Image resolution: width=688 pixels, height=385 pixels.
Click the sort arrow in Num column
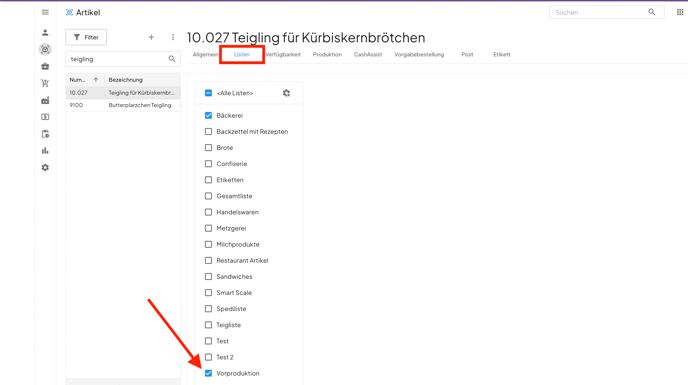point(96,80)
